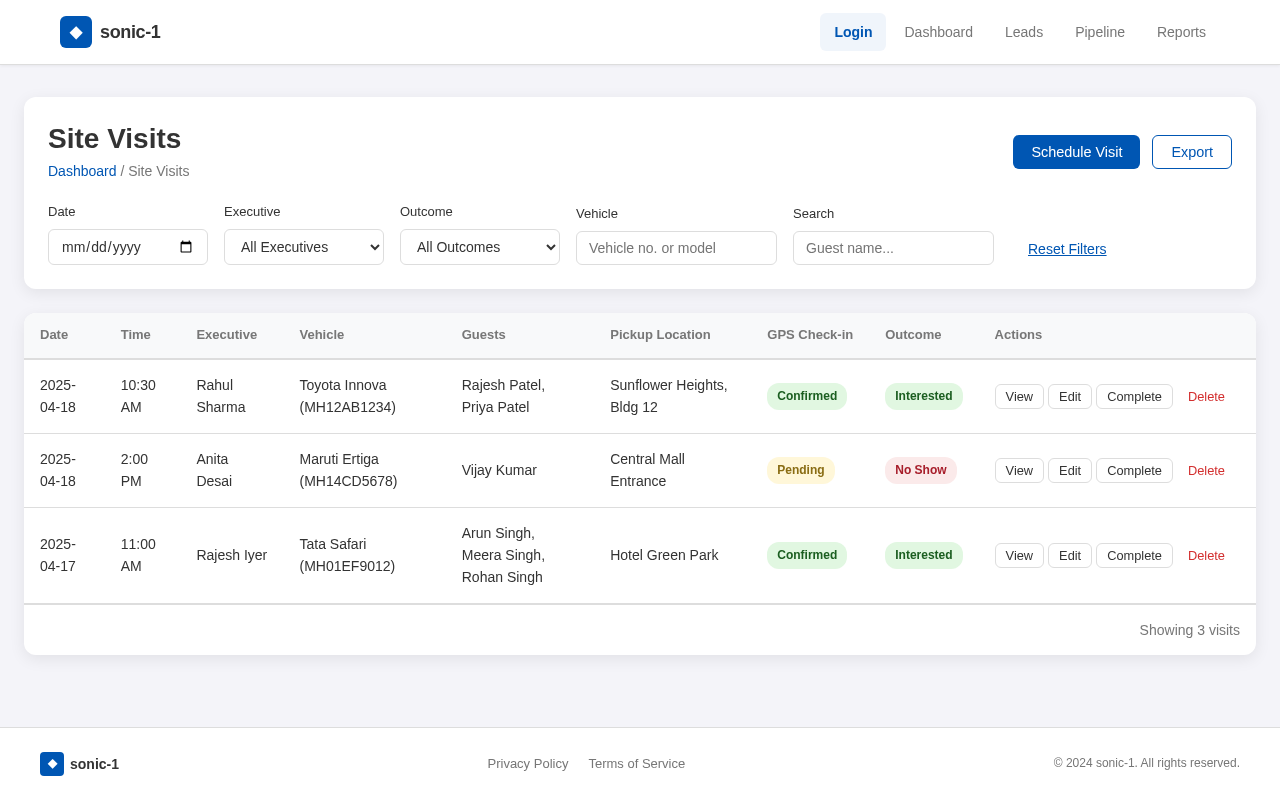Image resolution: width=1280 pixels, height=800 pixels.
Task: Expand the All Executives dropdown
Action: coord(304,247)
